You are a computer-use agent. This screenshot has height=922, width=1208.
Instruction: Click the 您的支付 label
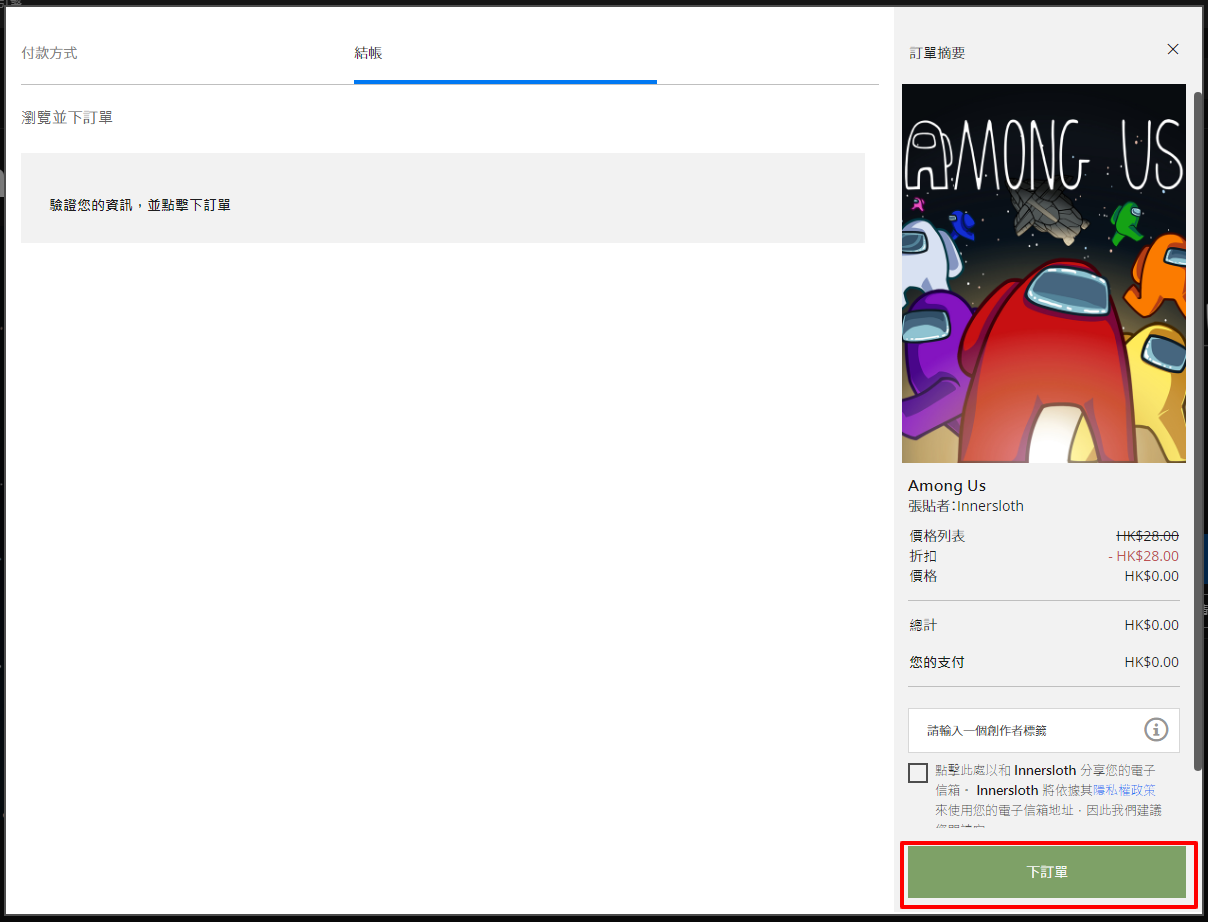coord(936,662)
